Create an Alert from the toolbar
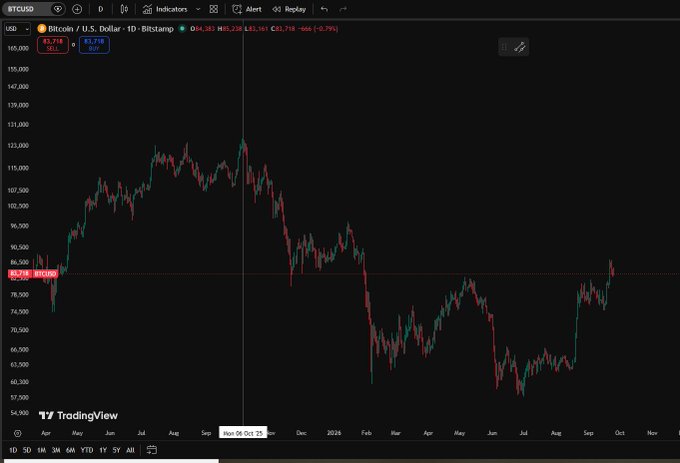 tap(247, 9)
